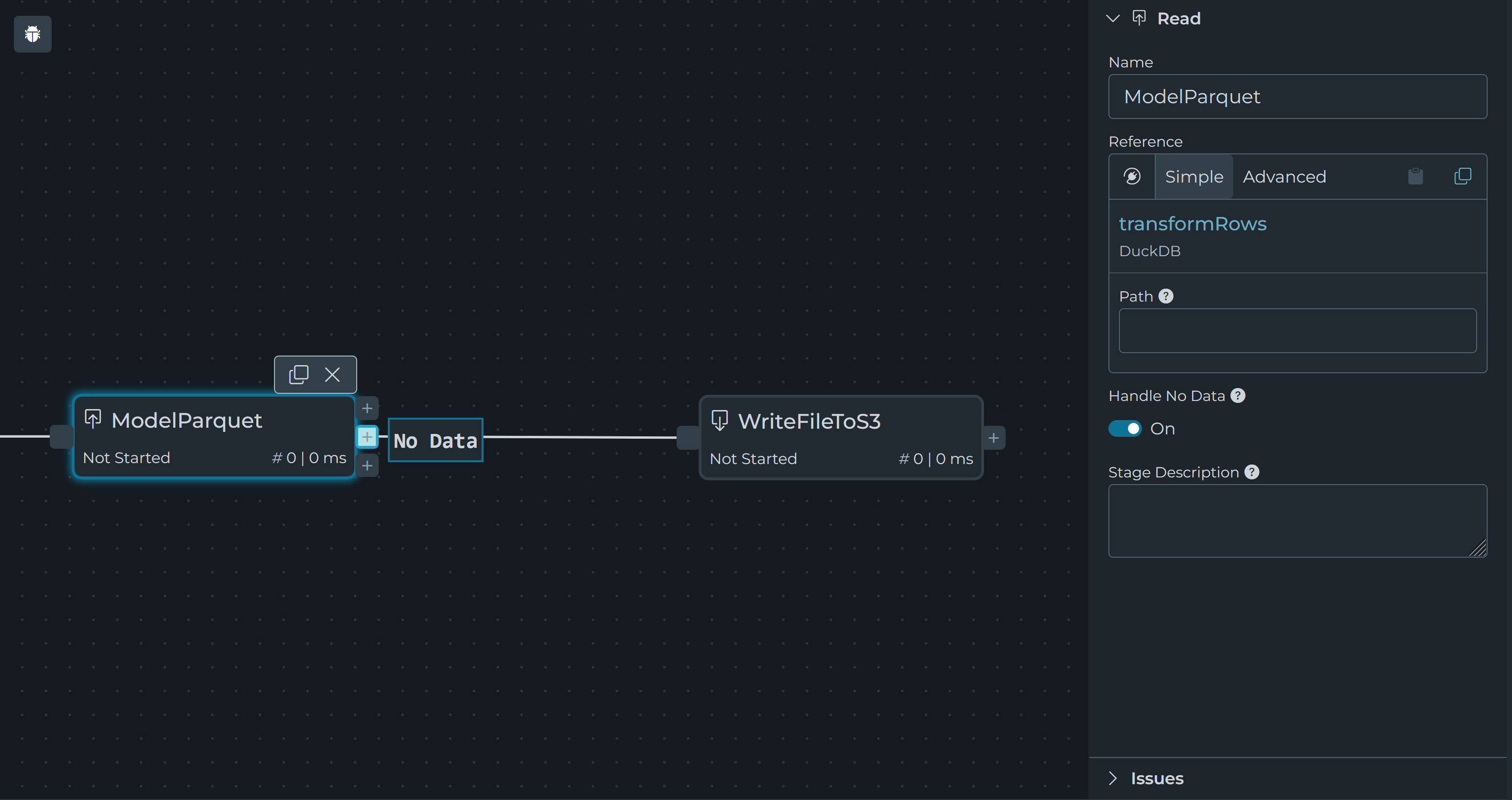Click the reference connection plug icon

pyautogui.click(x=1132, y=176)
